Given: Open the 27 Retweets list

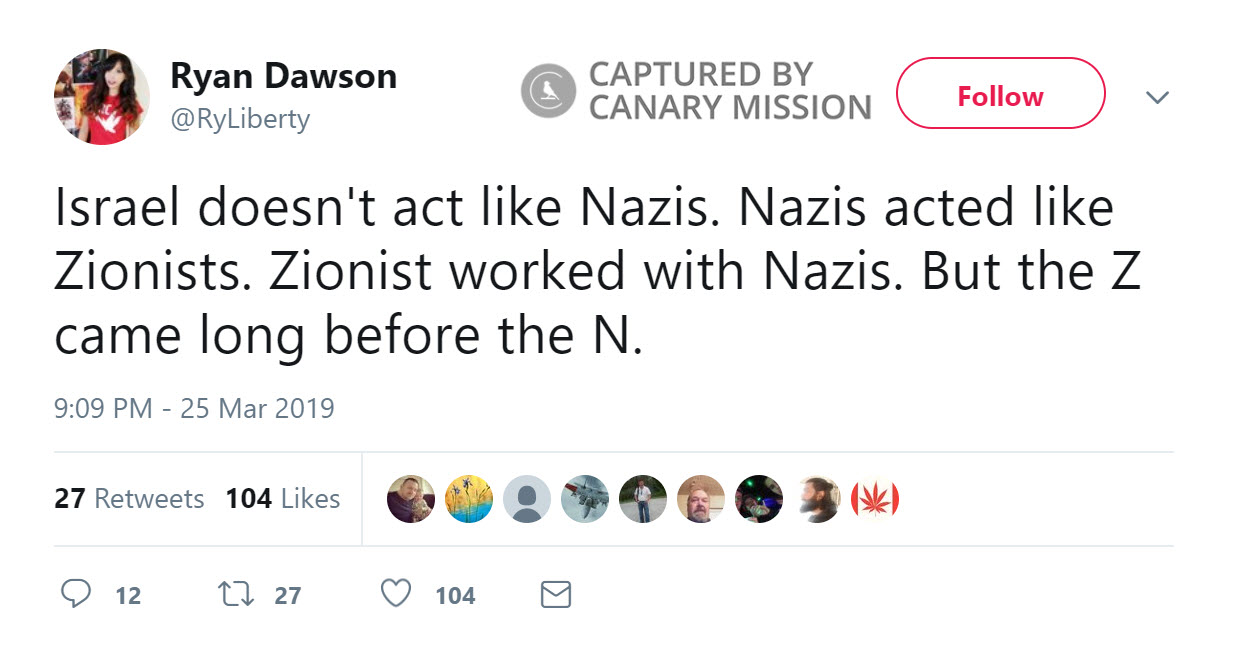Looking at the screenshot, I should (x=130, y=498).
